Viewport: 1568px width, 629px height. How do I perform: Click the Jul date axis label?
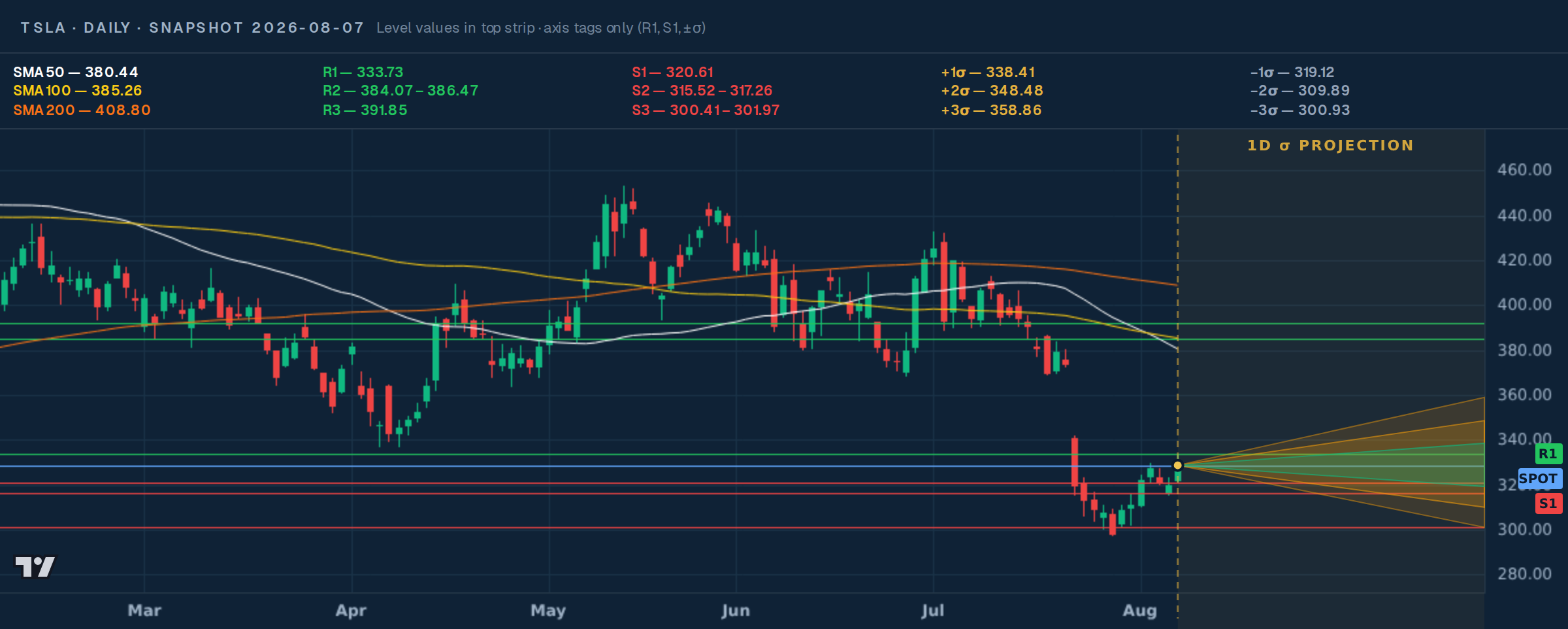pos(932,611)
